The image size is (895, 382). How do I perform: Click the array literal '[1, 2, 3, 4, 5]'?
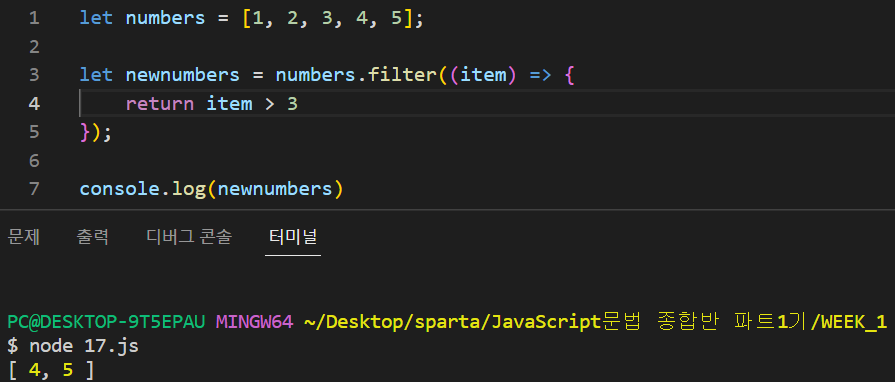click(328, 18)
